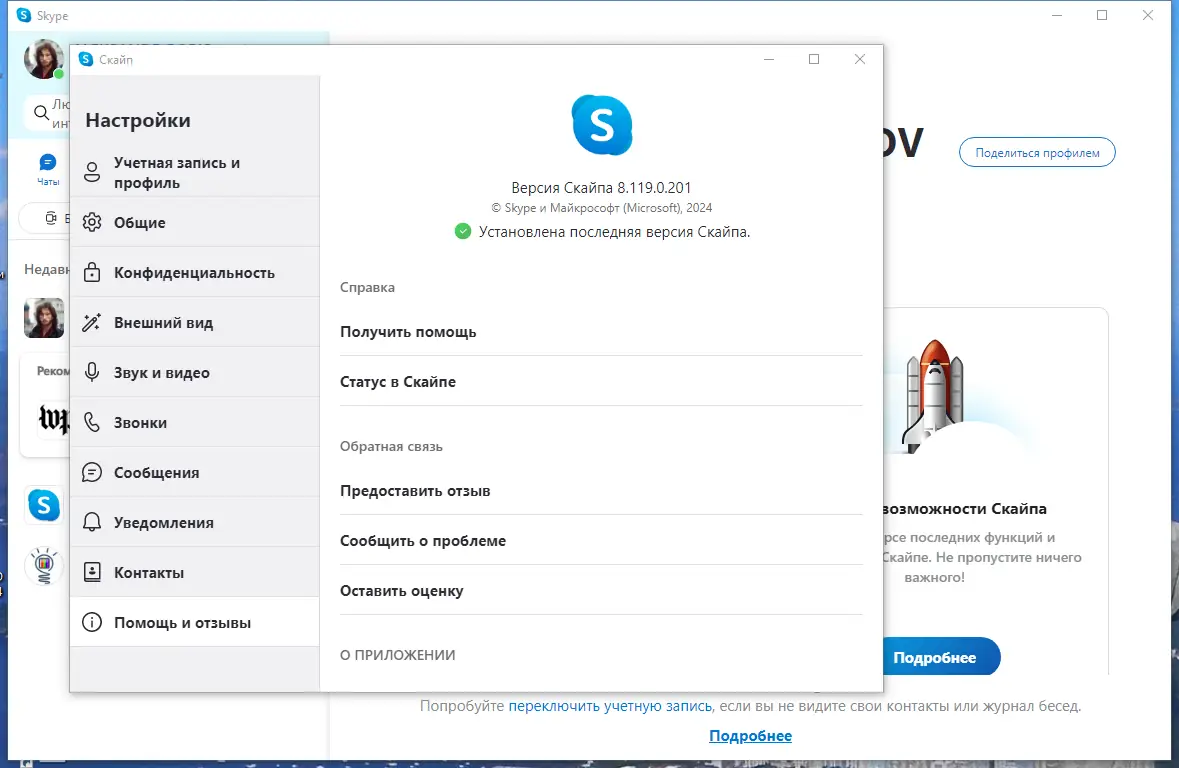Click the Get help option (Получить помощь)
The width and height of the screenshot is (1179, 768).
tap(601, 332)
